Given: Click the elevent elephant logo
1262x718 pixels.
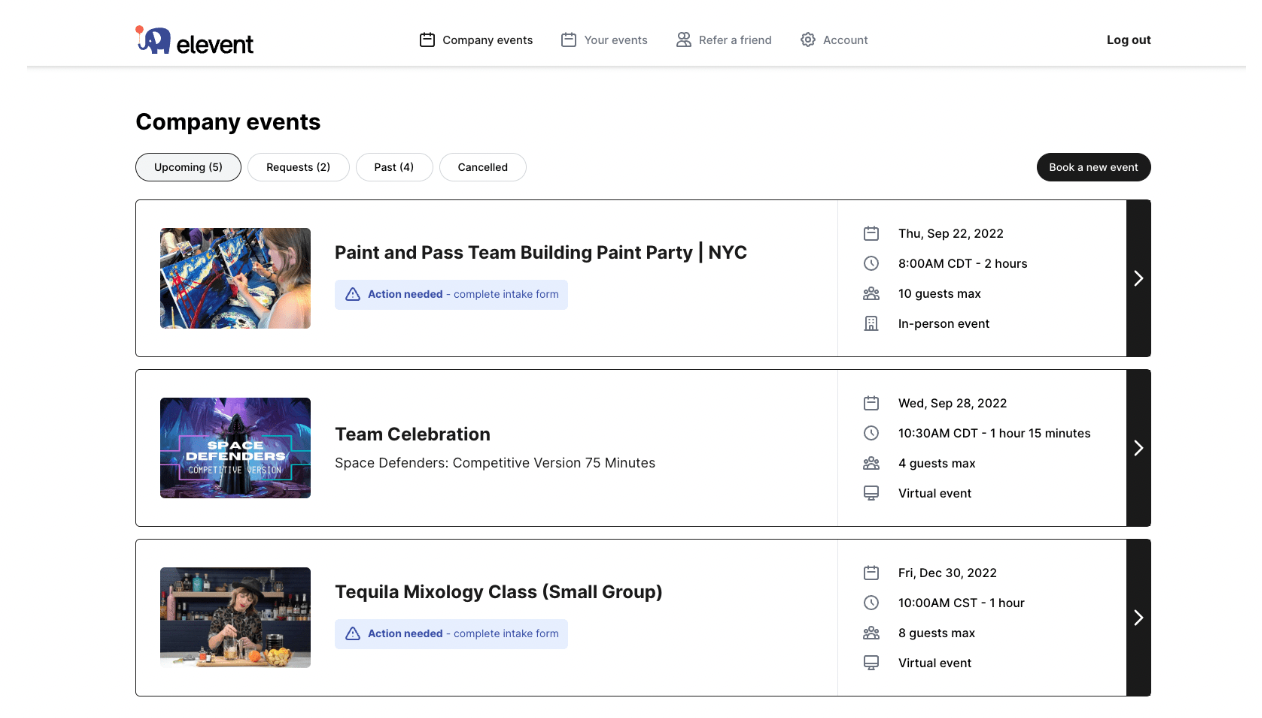Looking at the screenshot, I should (153, 40).
